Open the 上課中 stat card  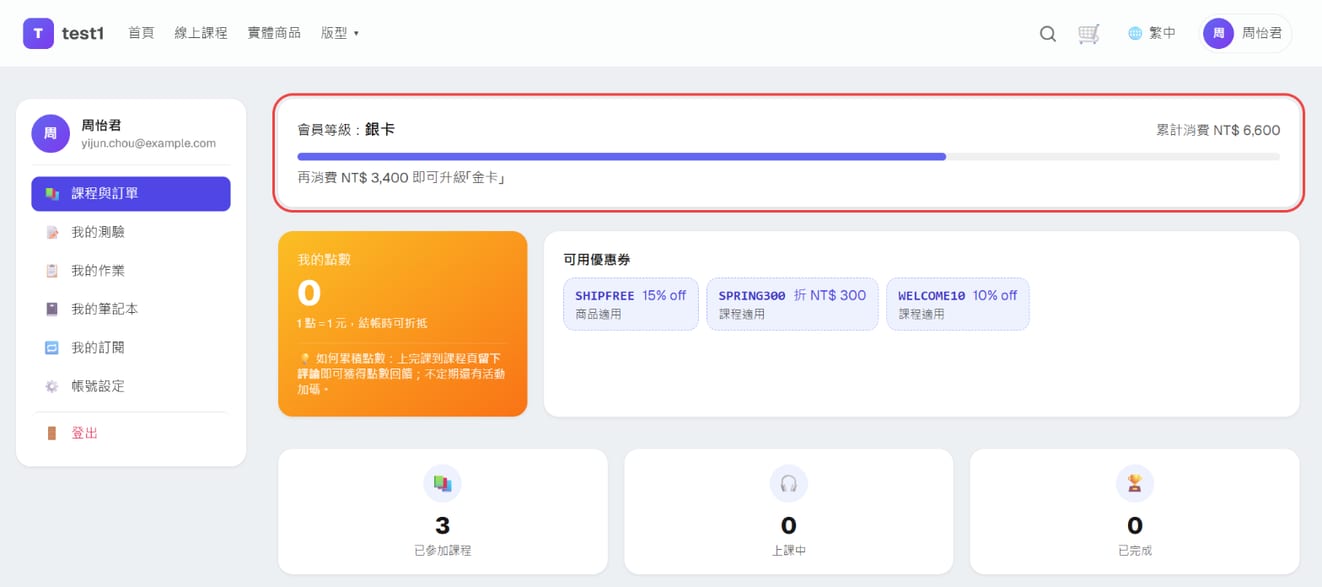pos(789,512)
